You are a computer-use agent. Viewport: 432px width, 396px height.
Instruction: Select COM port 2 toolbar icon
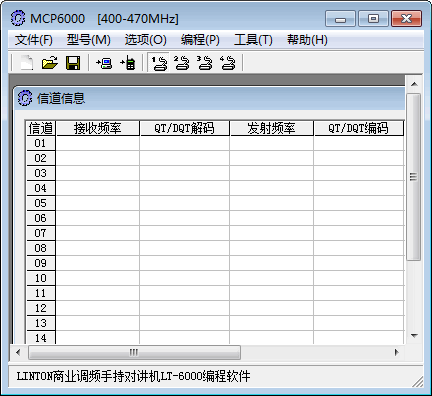pos(182,63)
